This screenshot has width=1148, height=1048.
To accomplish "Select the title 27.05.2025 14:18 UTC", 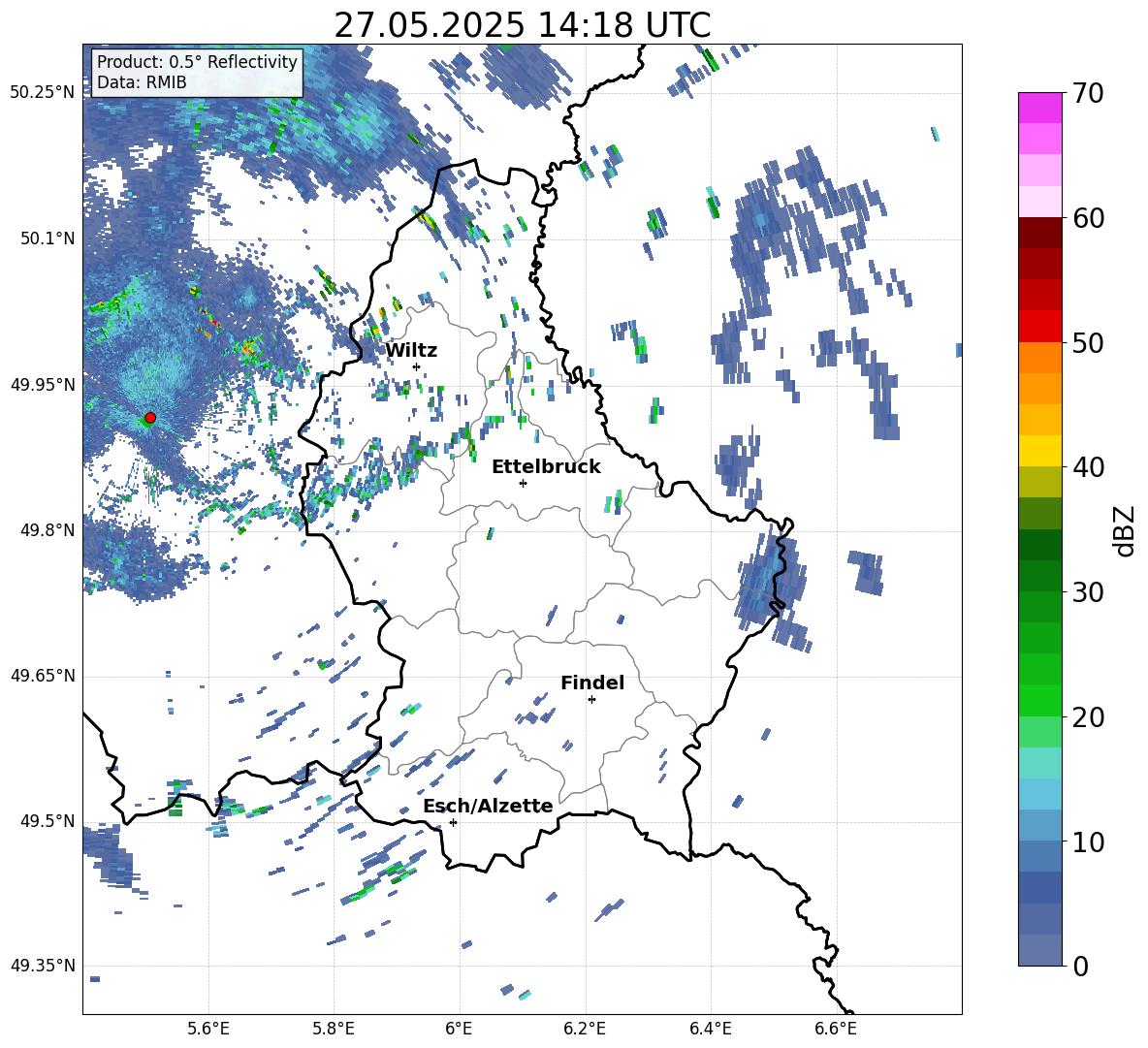I will click(x=522, y=25).
